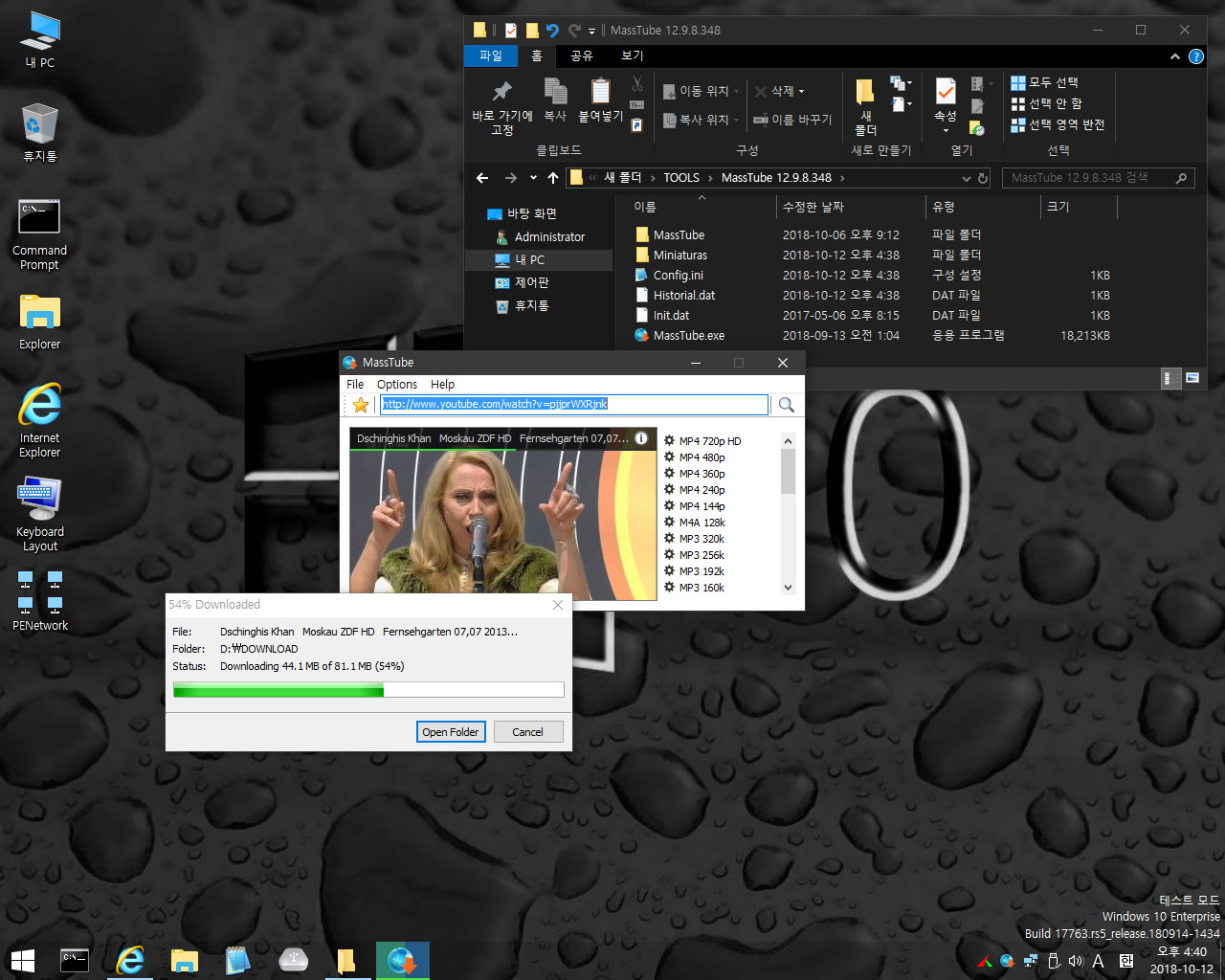Click the format list scrollbar thumb

789,471
